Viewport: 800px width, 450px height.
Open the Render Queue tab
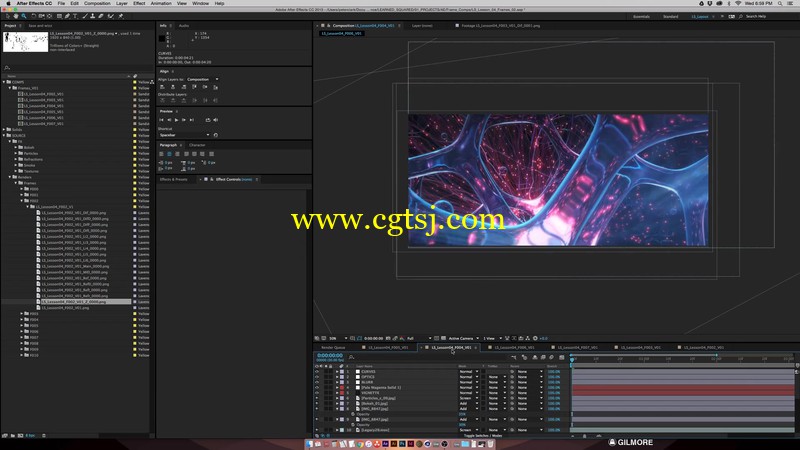coord(333,347)
